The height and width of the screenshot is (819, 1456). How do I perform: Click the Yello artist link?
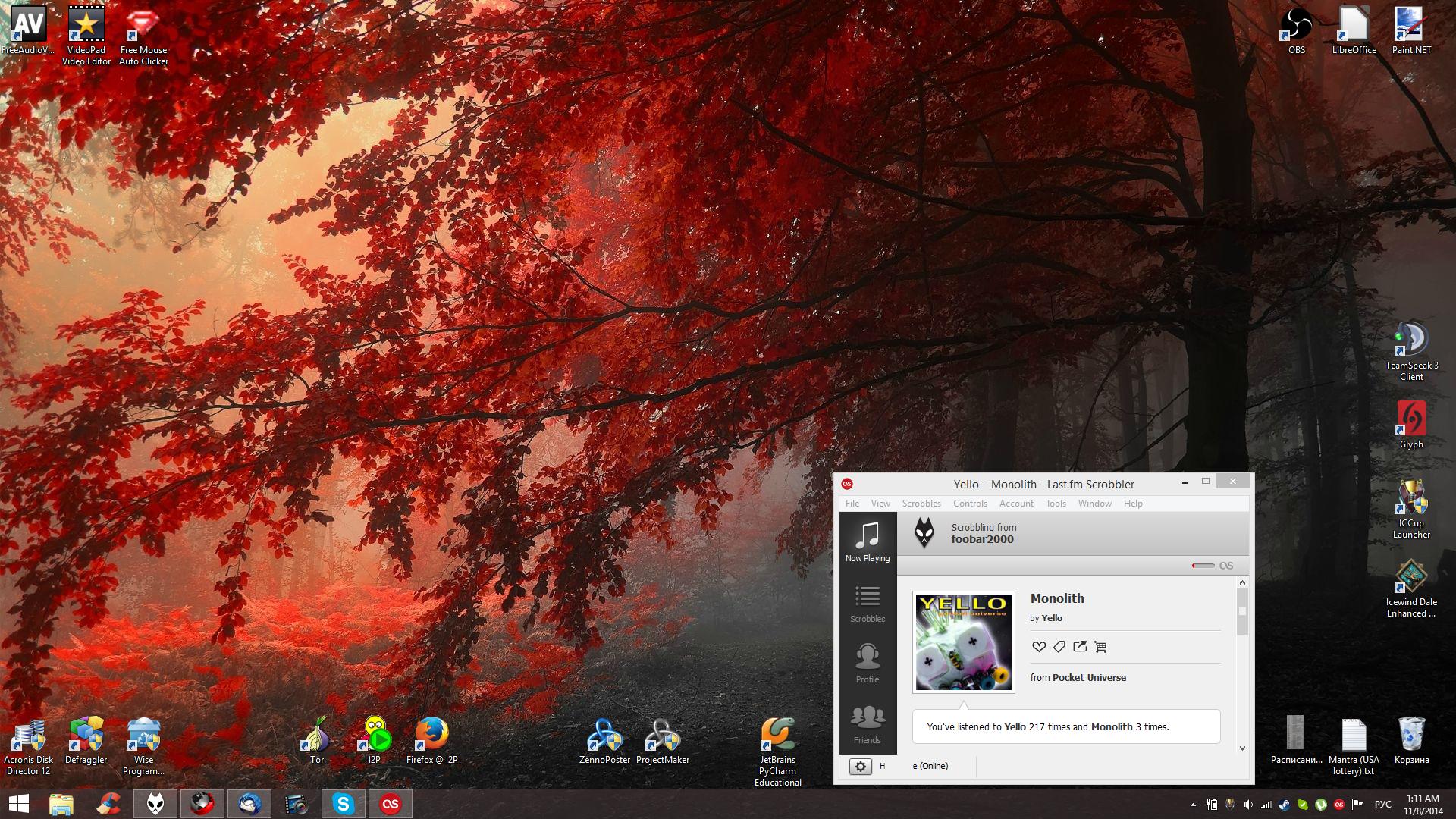click(1052, 618)
